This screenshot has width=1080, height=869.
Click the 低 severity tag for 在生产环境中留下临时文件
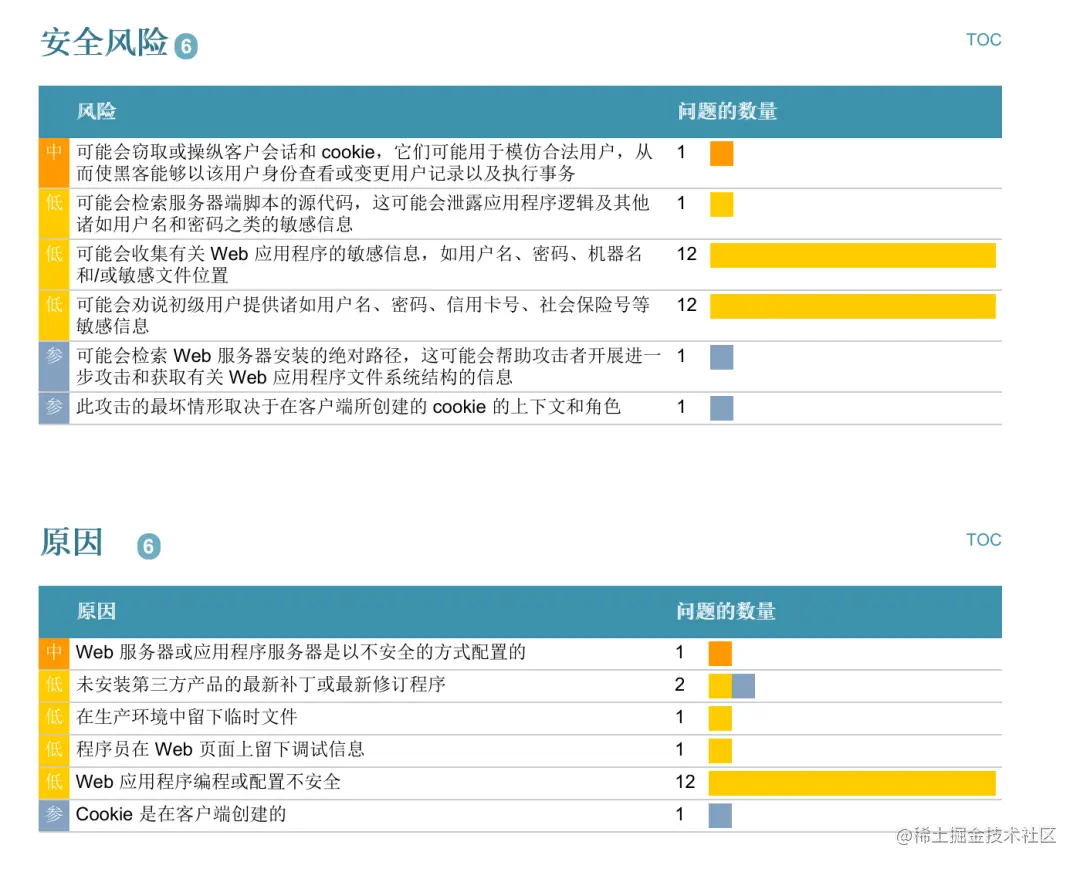(x=54, y=718)
